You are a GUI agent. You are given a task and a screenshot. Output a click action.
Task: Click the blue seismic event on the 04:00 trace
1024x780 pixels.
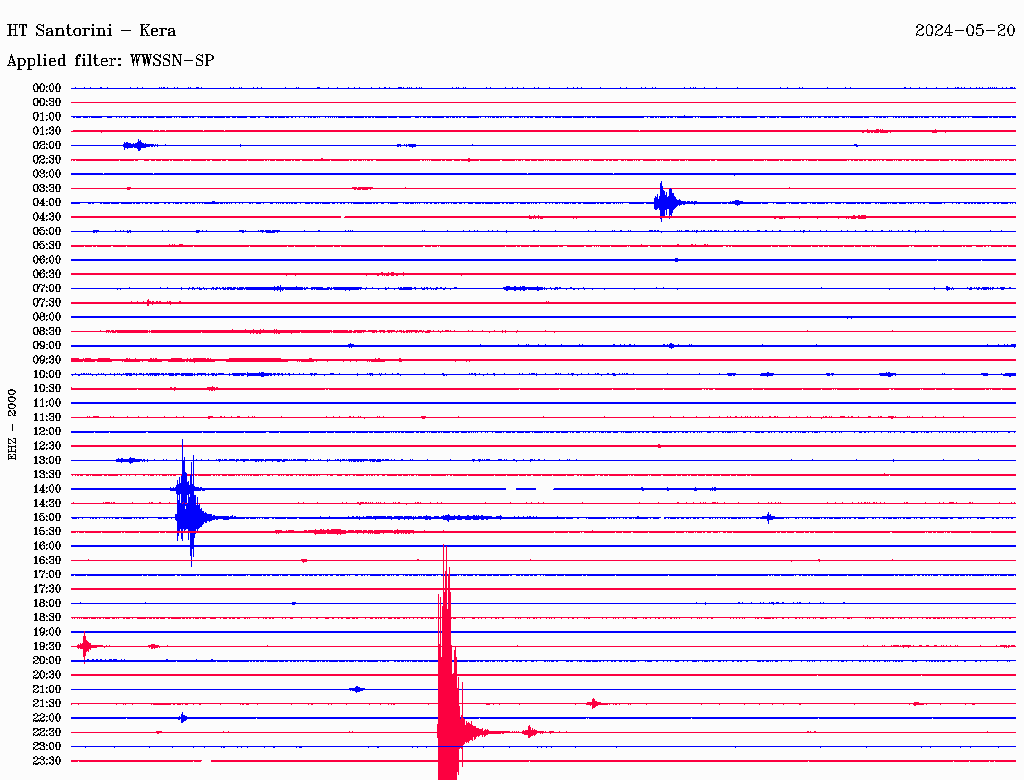[x=666, y=203]
